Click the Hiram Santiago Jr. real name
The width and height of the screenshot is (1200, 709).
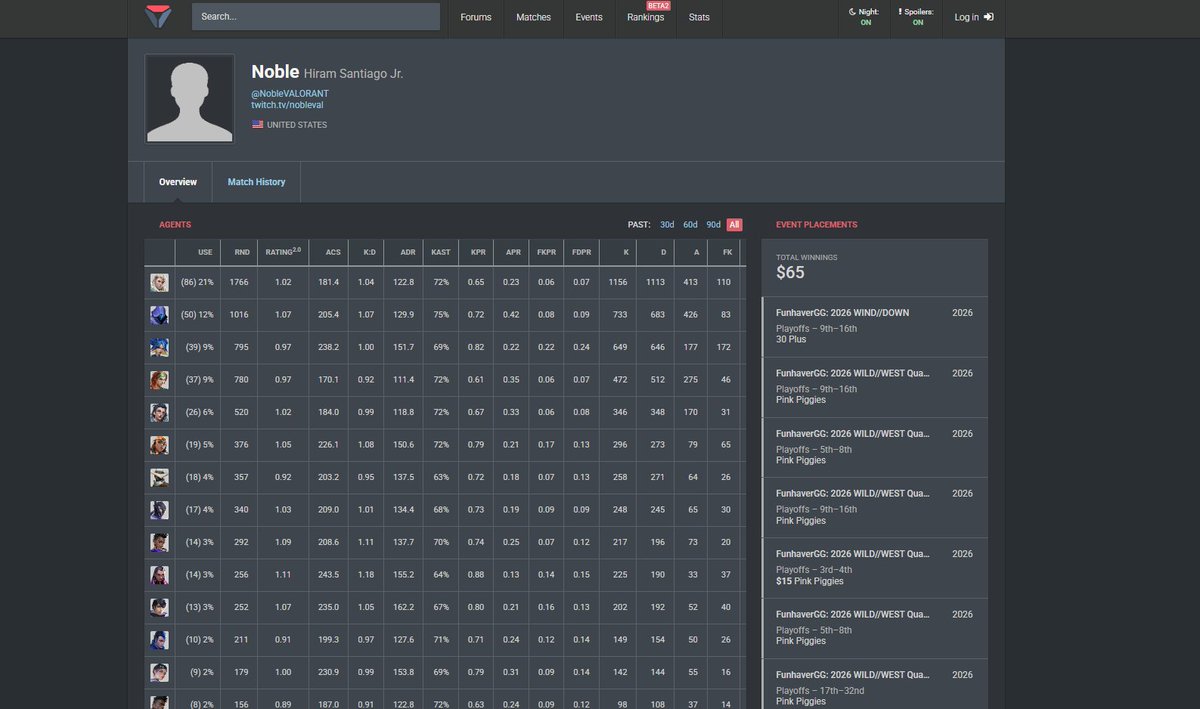(x=353, y=74)
